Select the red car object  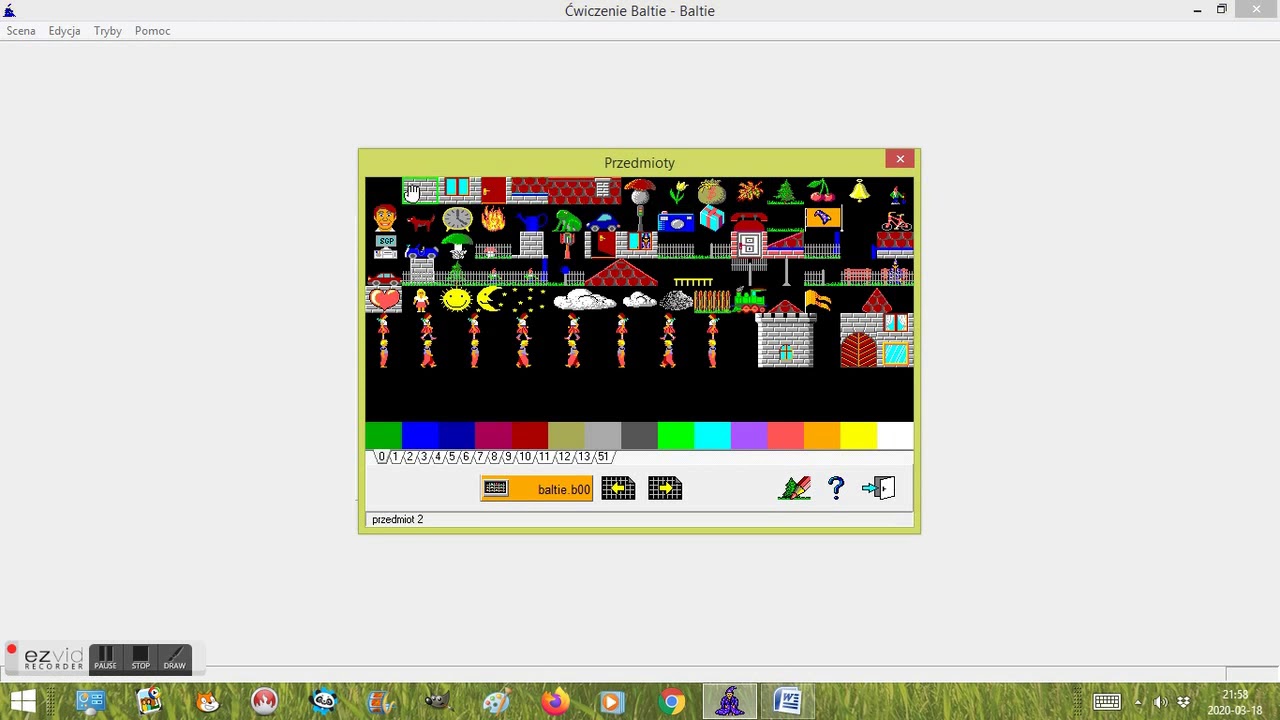(x=384, y=279)
